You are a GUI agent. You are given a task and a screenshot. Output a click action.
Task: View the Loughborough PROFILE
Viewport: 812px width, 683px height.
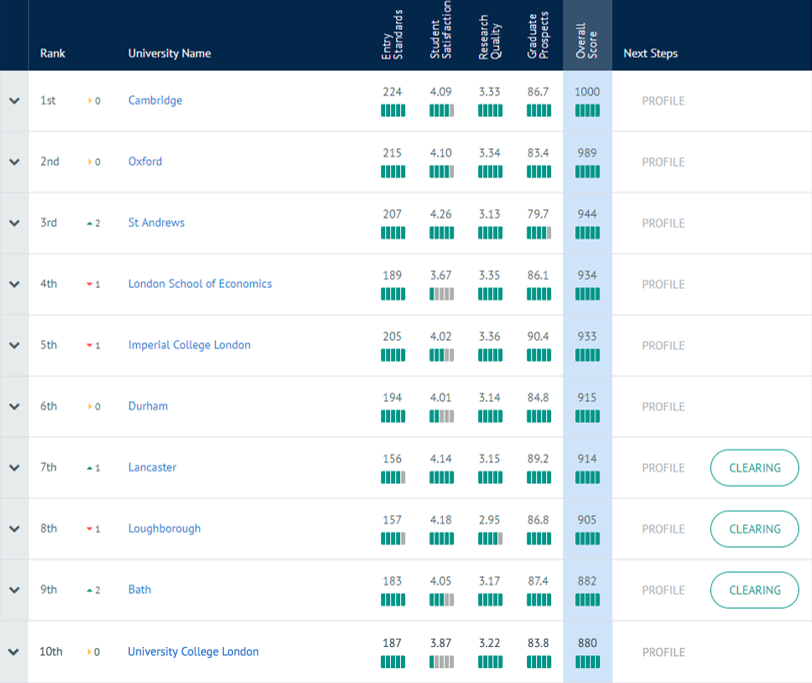pyautogui.click(x=663, y=529)
